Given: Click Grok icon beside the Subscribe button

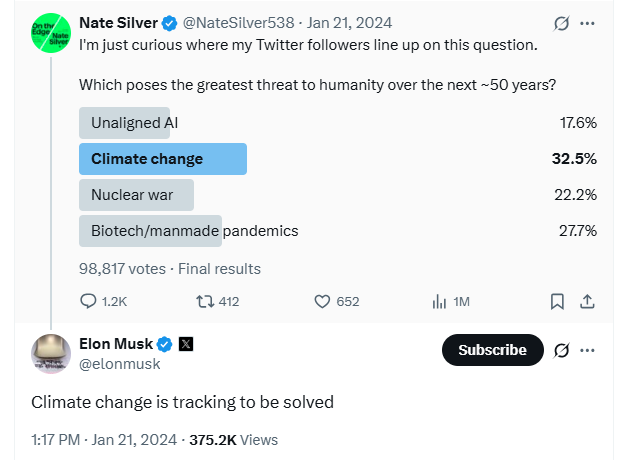Looking at the screenshot, I should tap(561, 350).
